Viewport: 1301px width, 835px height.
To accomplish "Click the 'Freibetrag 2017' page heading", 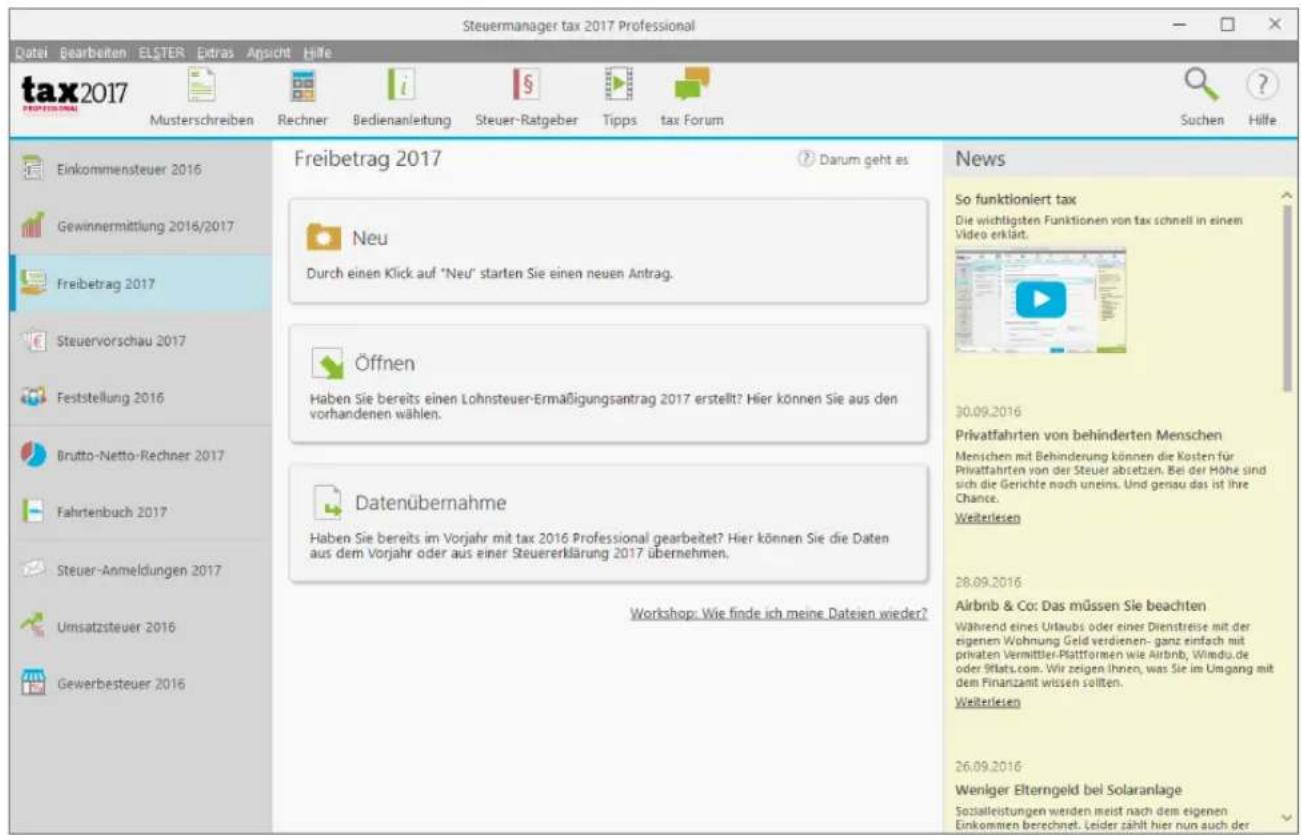I will coord(367,158).
